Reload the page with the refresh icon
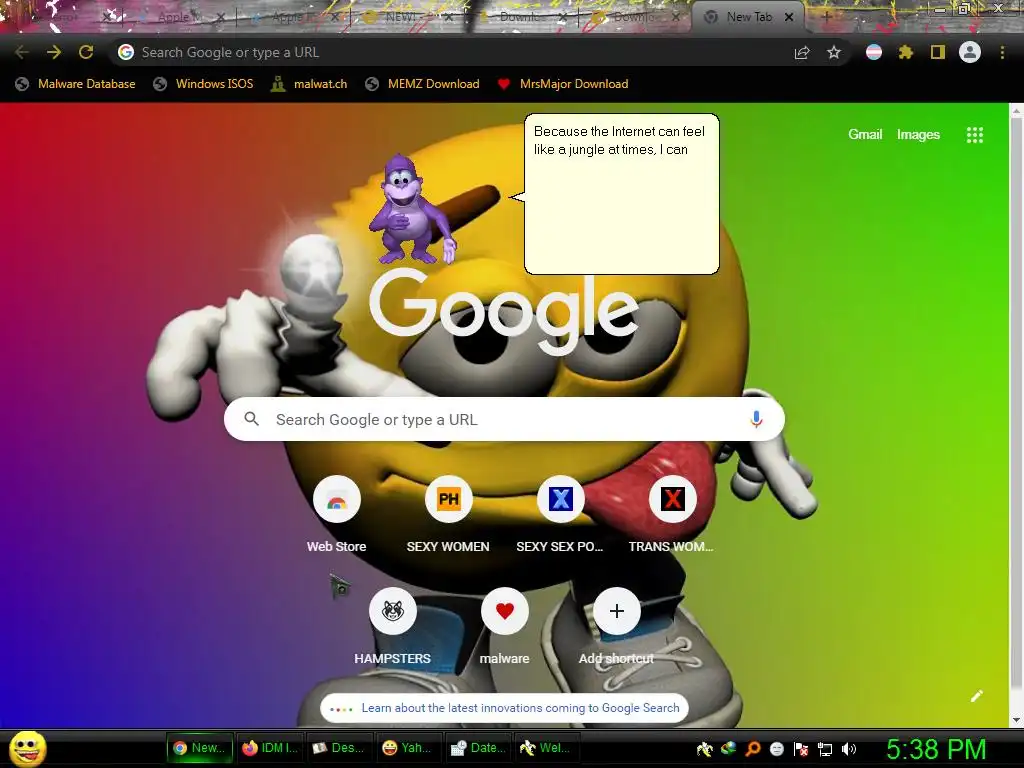This screenshot has width=1024, height=768. coord(86,52)
